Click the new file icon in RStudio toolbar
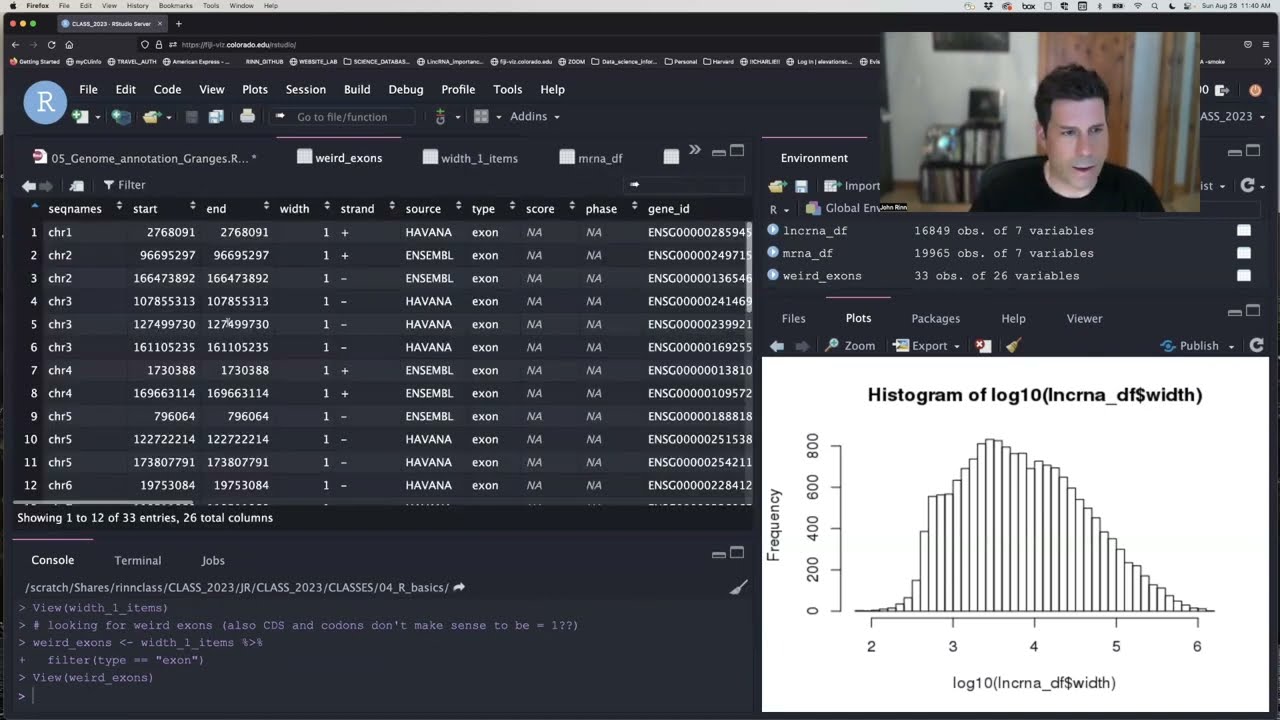This screenshot has width=1280, height=720. (x=79, y=117)
